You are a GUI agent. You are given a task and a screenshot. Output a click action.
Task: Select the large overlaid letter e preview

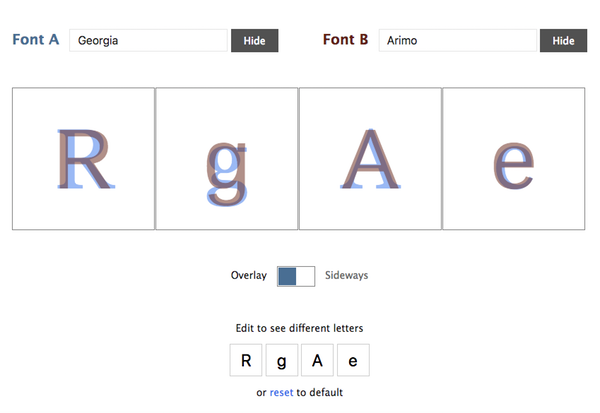(x=514, y=158)
